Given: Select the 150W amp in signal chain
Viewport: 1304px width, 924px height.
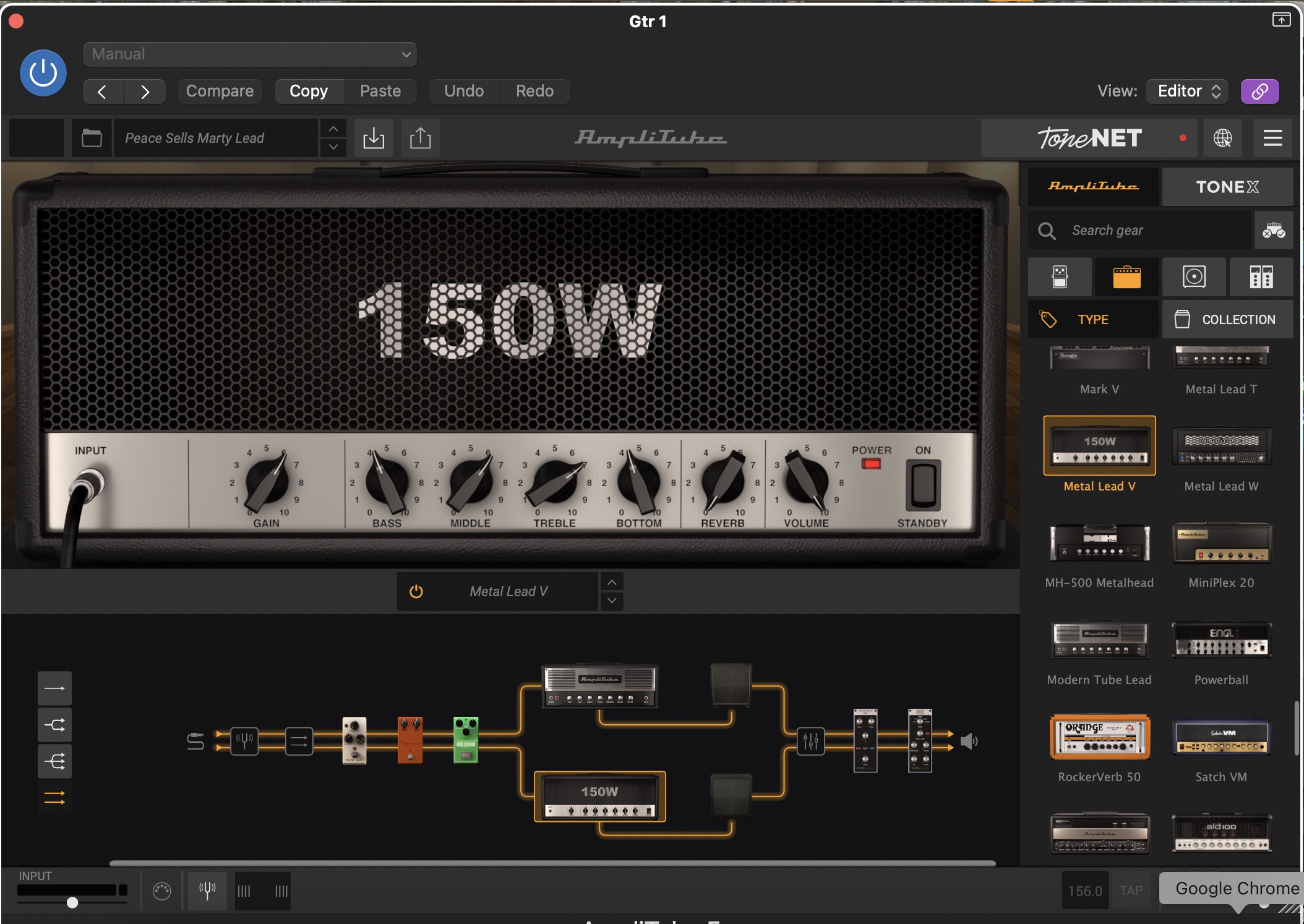Looking at the screenshot, I should pos(599,797).
